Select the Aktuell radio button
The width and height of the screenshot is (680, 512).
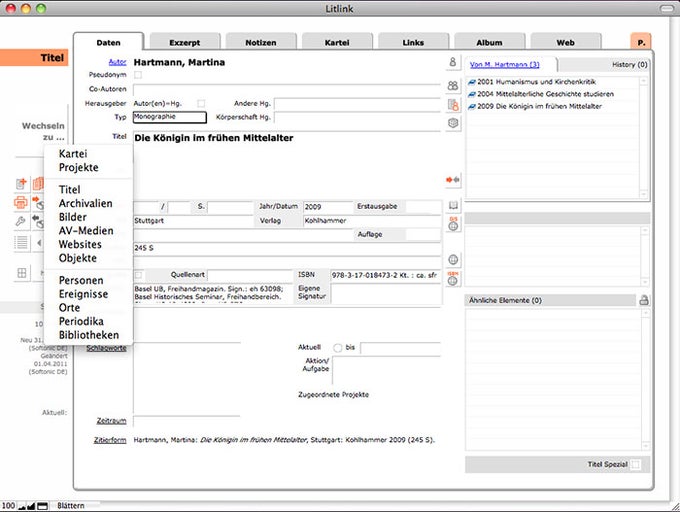pos(337,348)
